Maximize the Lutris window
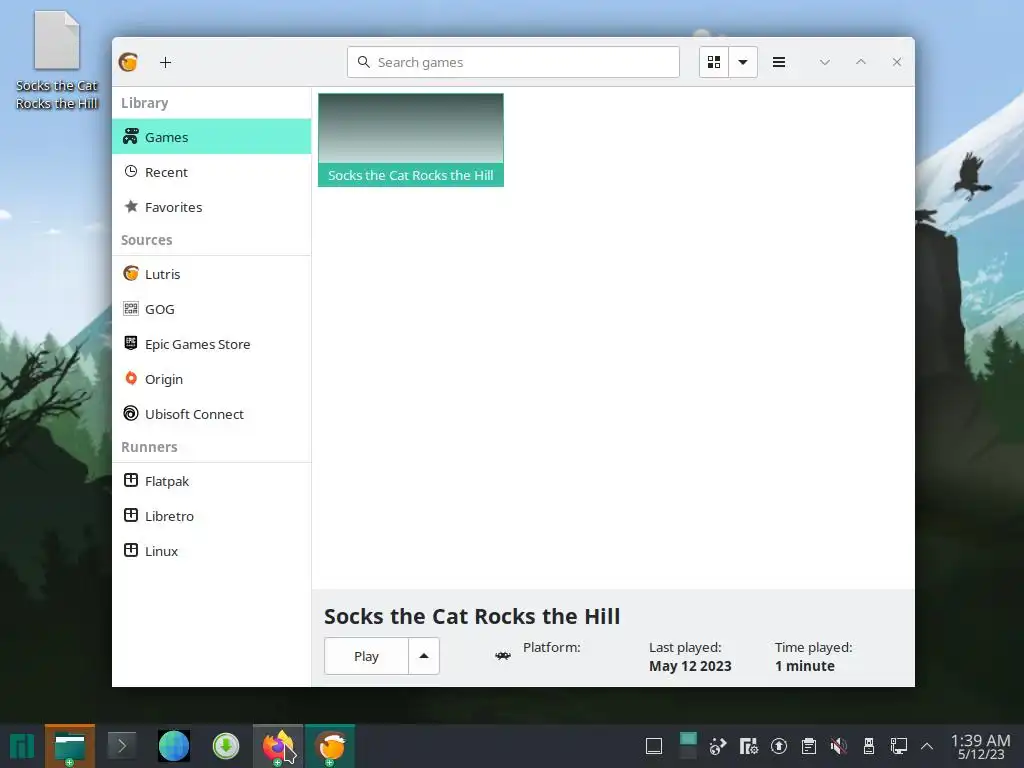 tap(861, 62)
